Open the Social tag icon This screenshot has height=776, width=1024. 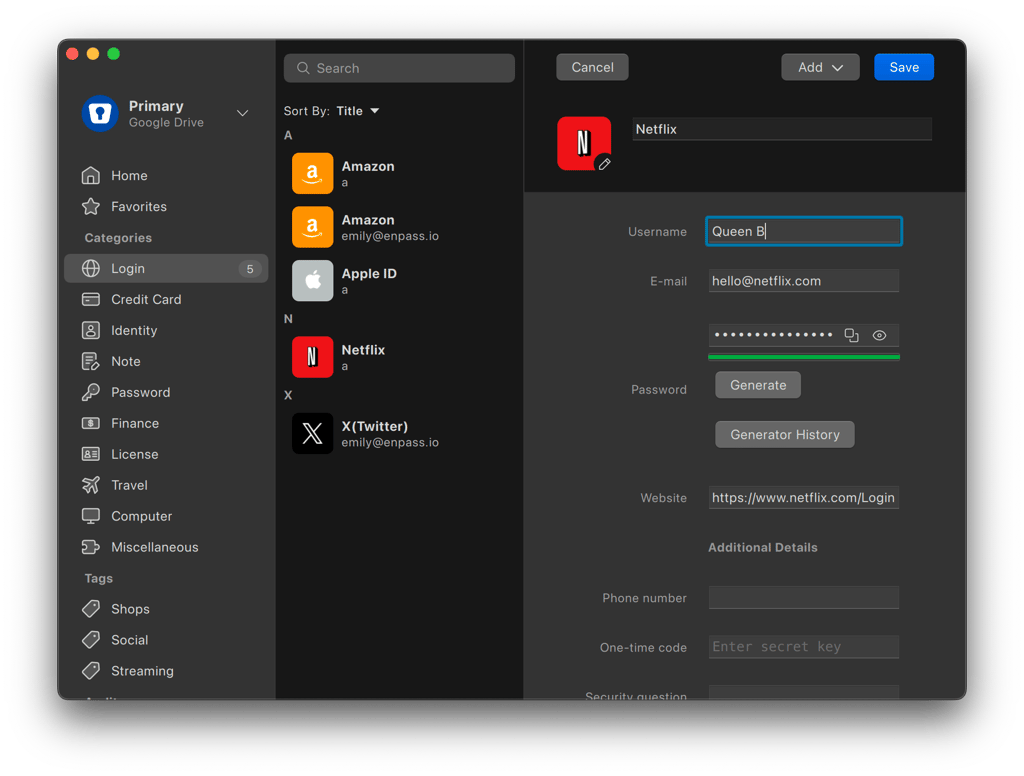tap(91, 639)
